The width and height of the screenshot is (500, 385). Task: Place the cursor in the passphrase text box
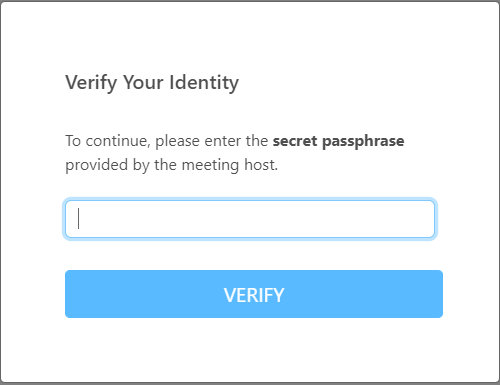tap(250, 219)
